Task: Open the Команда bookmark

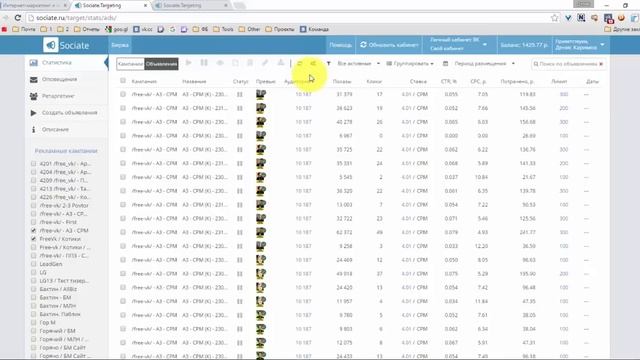Action: point(314,29)
